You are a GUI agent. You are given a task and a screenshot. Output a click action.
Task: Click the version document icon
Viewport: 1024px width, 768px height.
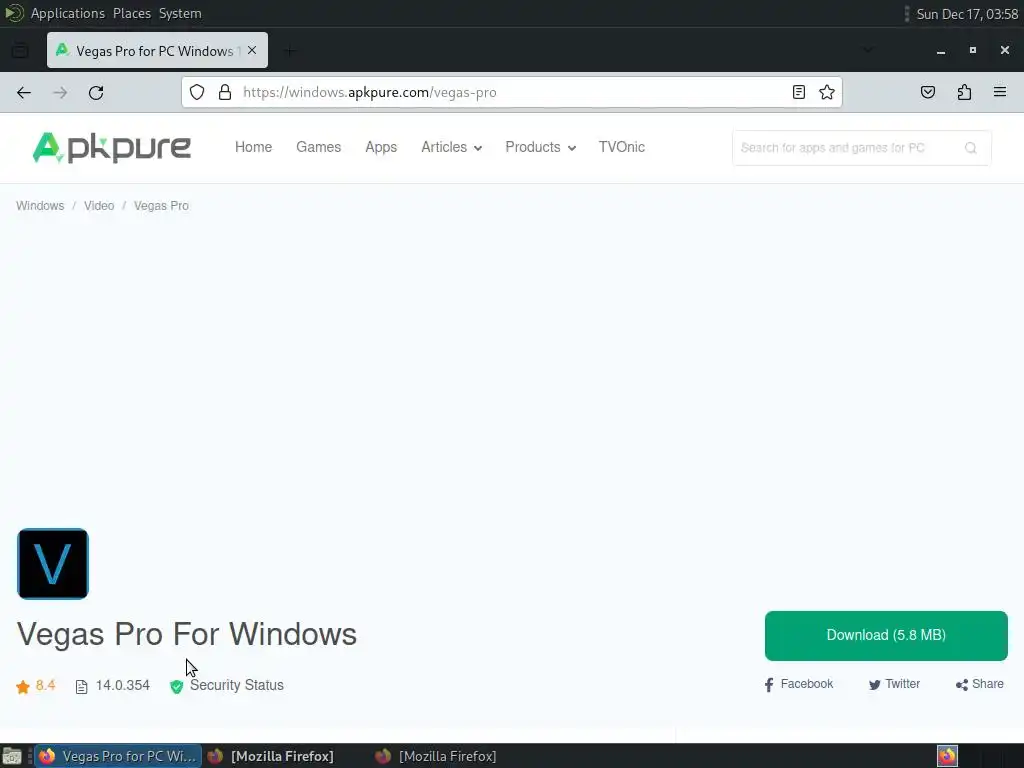tap(82, 686)
